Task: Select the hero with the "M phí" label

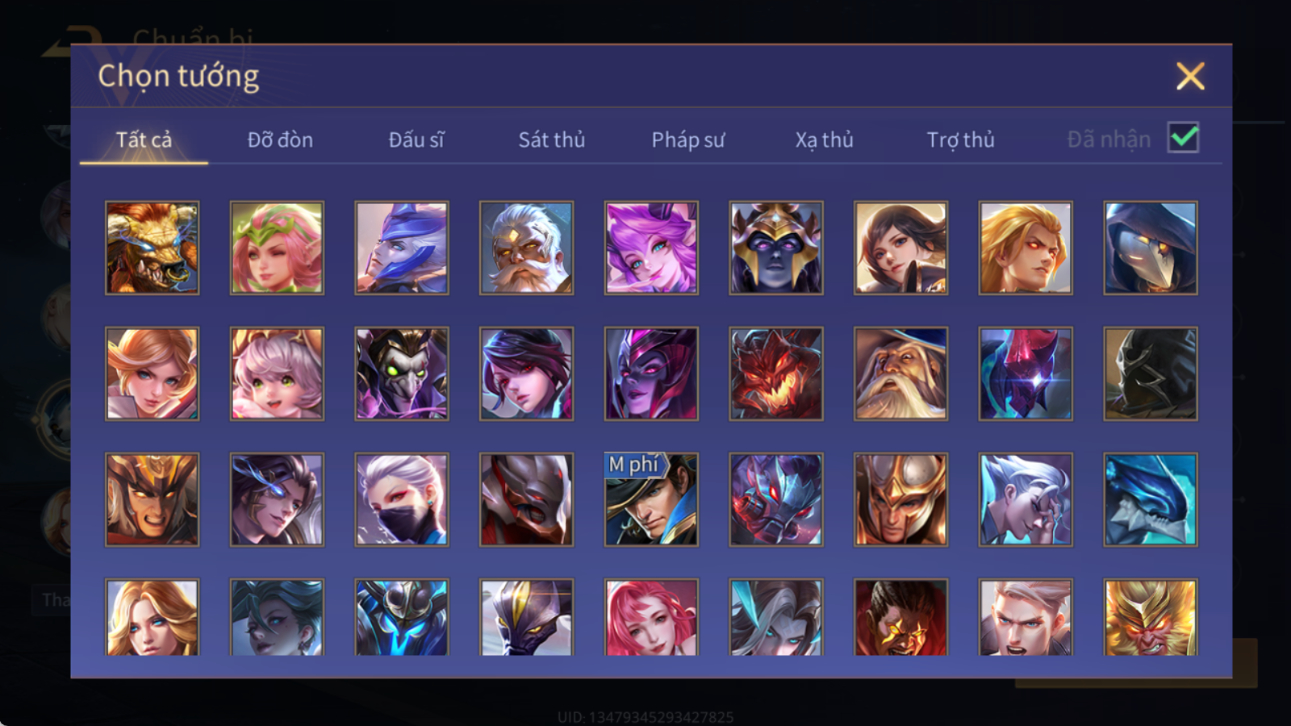Action: 651,499
